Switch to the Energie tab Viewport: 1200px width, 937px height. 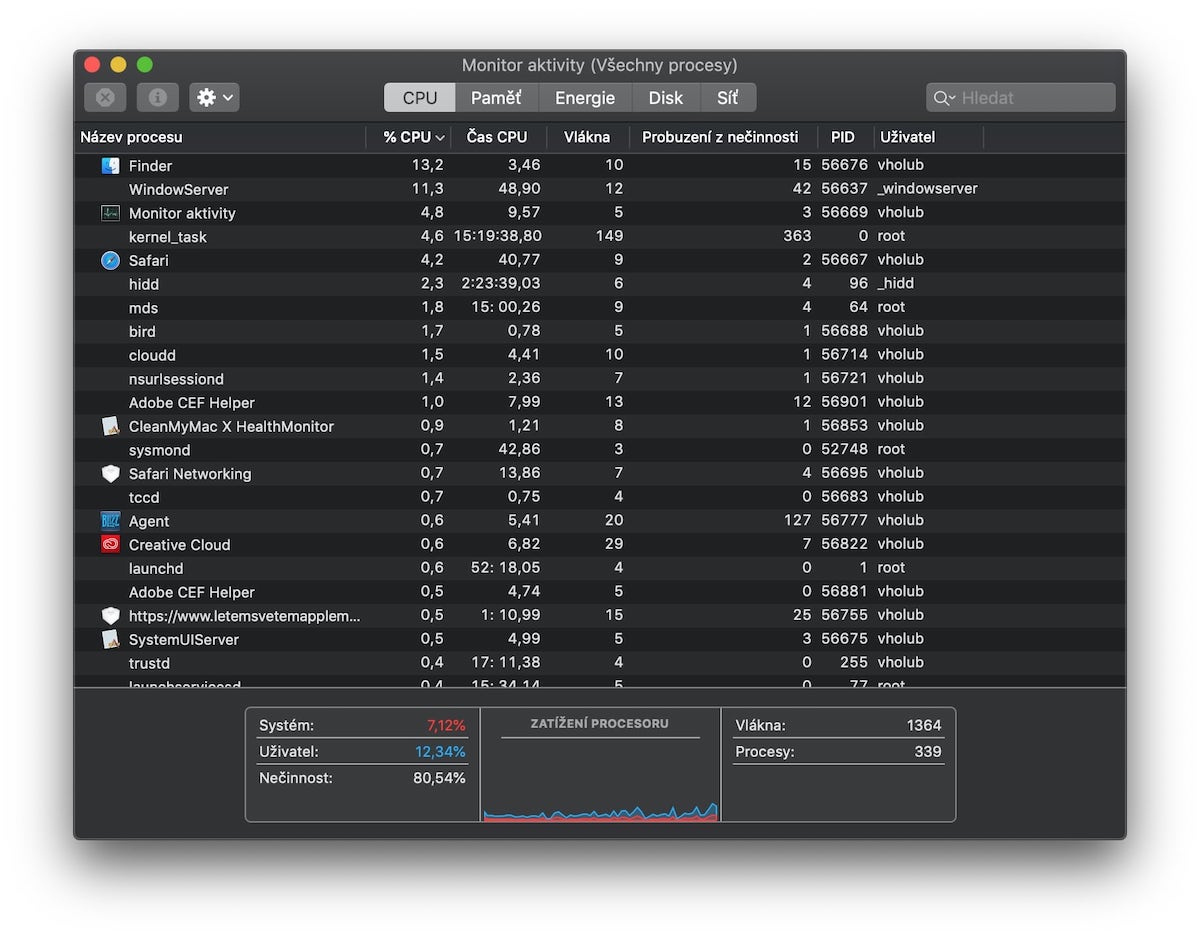tap(585, 97)
